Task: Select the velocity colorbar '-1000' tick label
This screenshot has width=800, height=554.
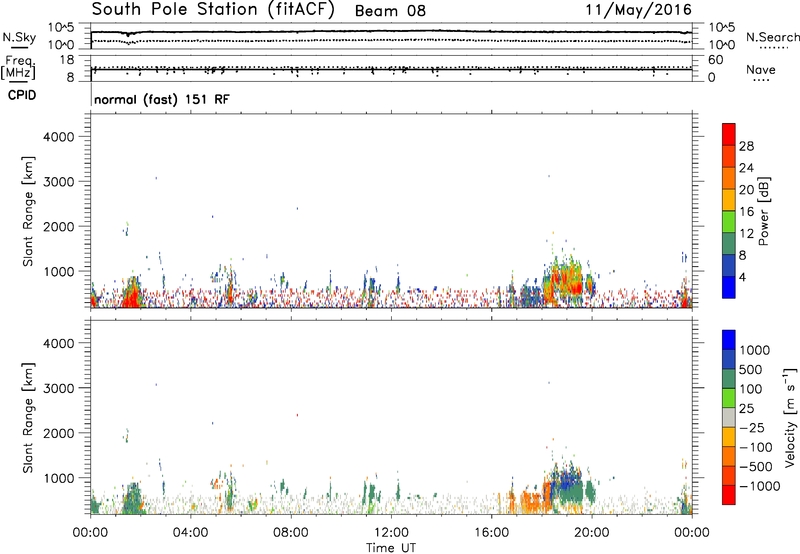Action: pos(760,486)
